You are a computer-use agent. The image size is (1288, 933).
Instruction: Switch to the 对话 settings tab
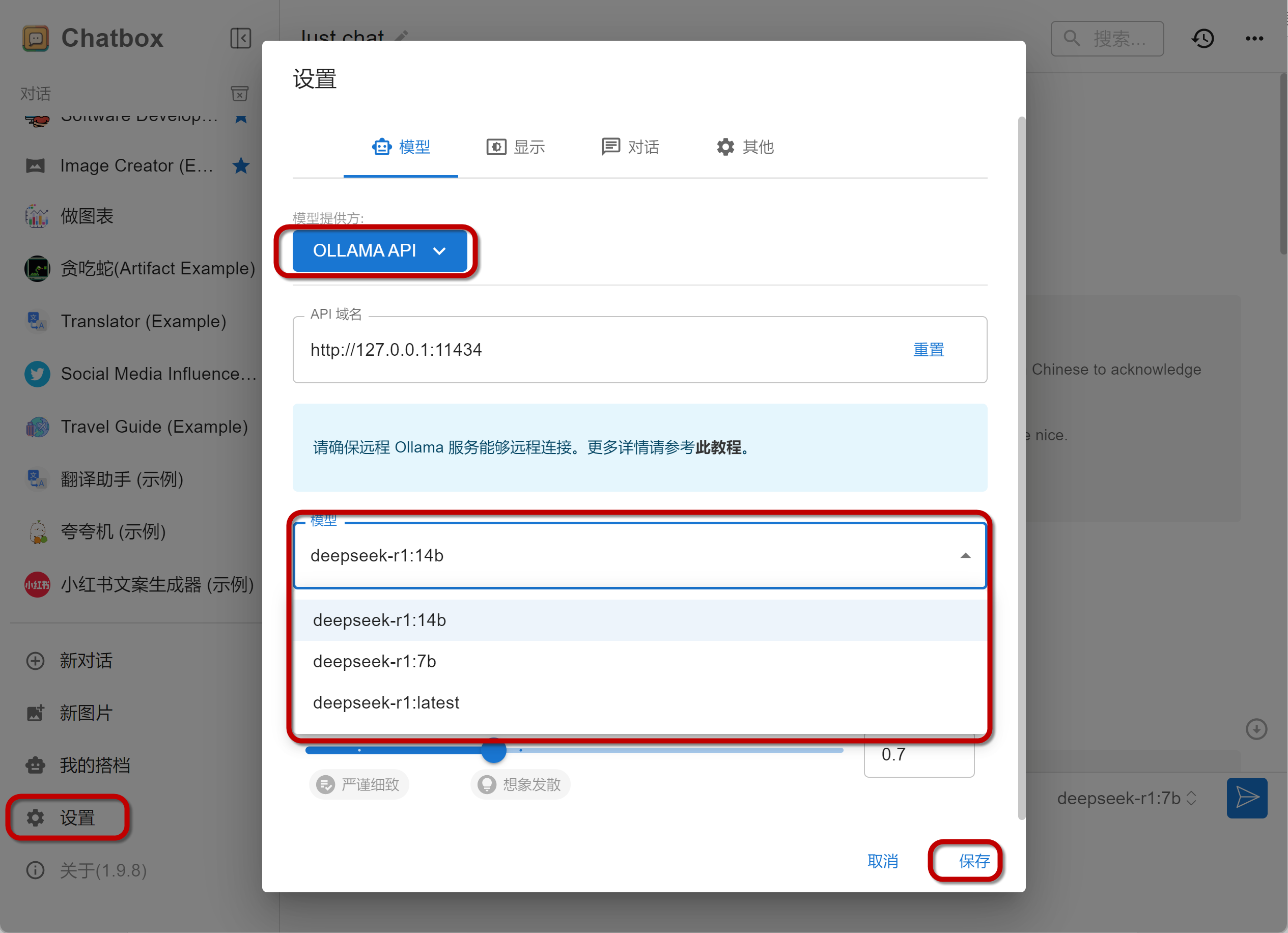630,147
